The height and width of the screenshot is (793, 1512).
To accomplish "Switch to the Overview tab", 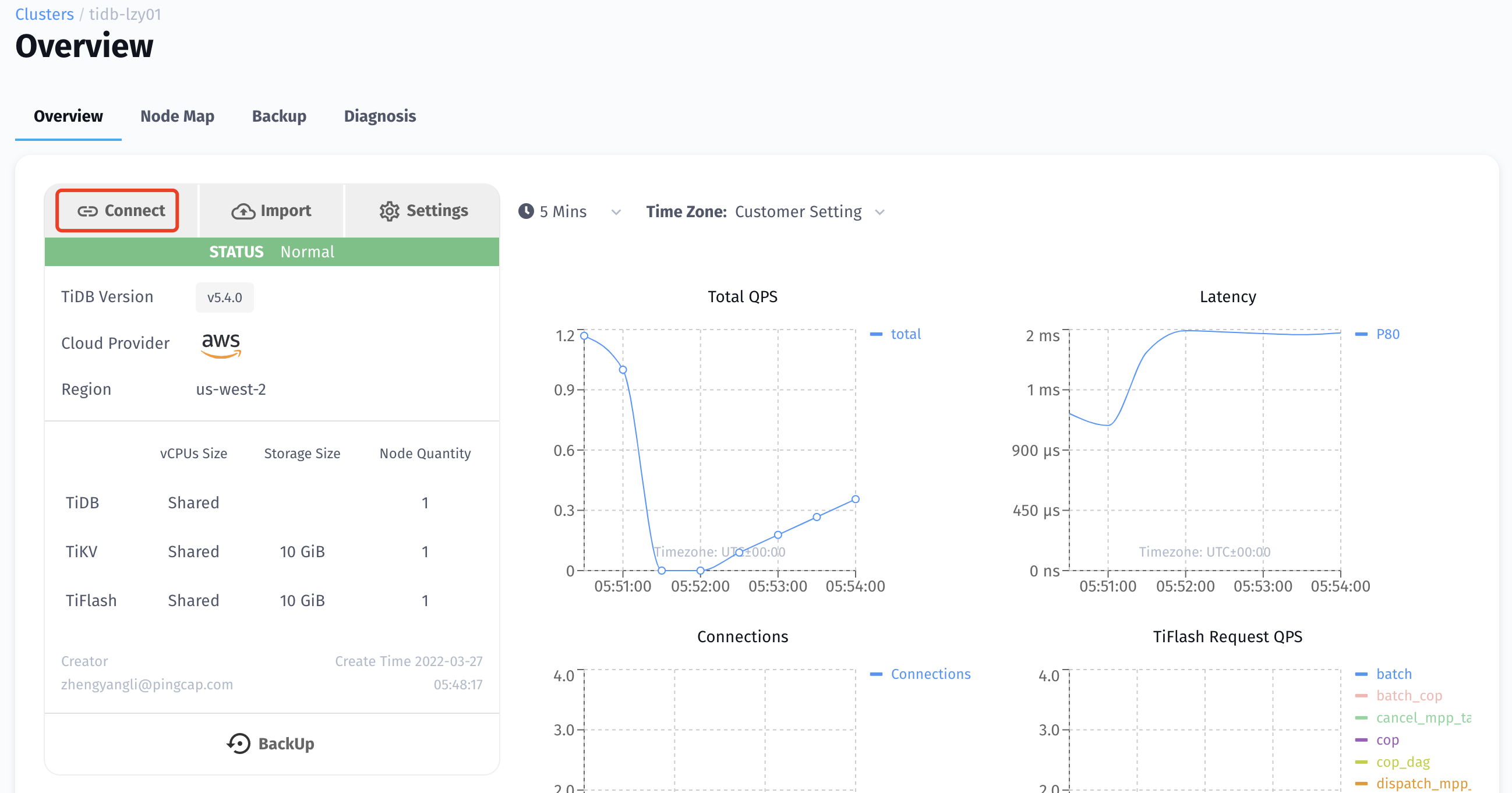I will pos(68,116).
